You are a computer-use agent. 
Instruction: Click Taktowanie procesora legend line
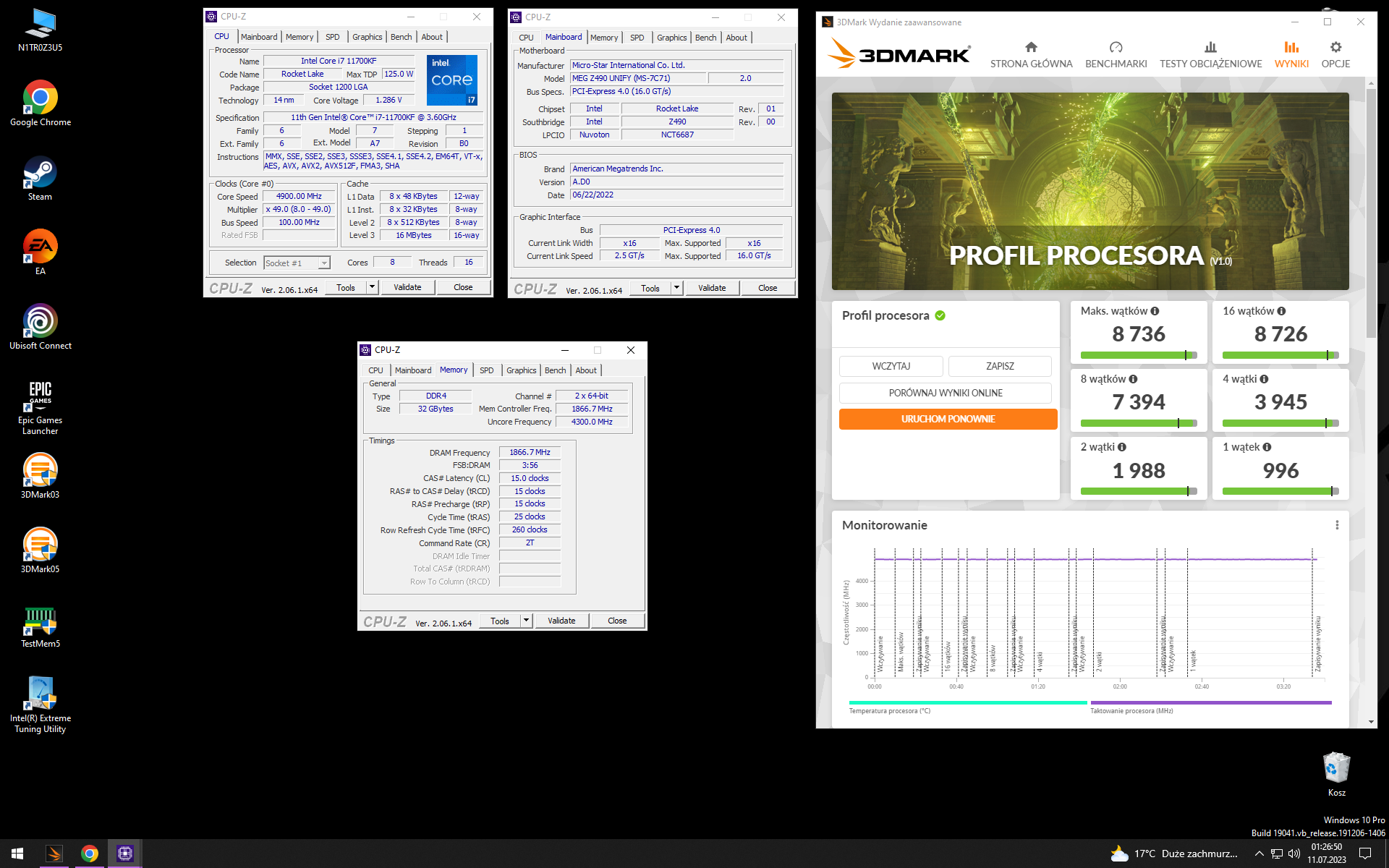click(x=1211, y=702)
